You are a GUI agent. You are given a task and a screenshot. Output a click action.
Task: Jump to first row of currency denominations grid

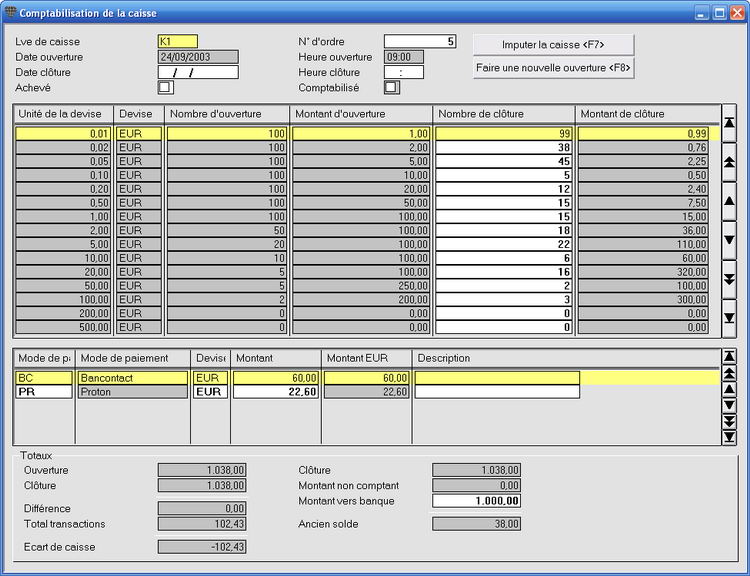[729, 122]
